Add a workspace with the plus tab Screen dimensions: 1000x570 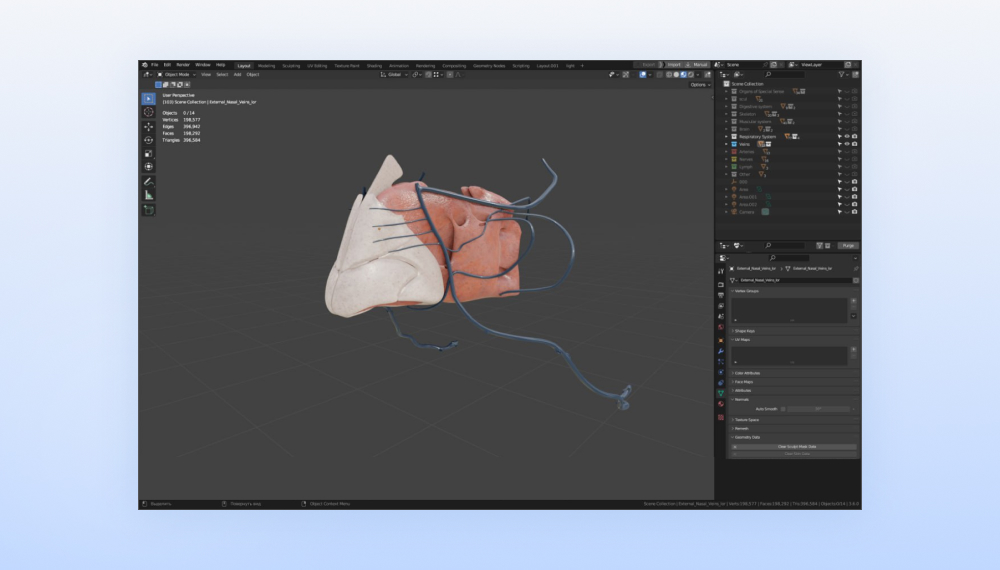click(x=582, y=66)
